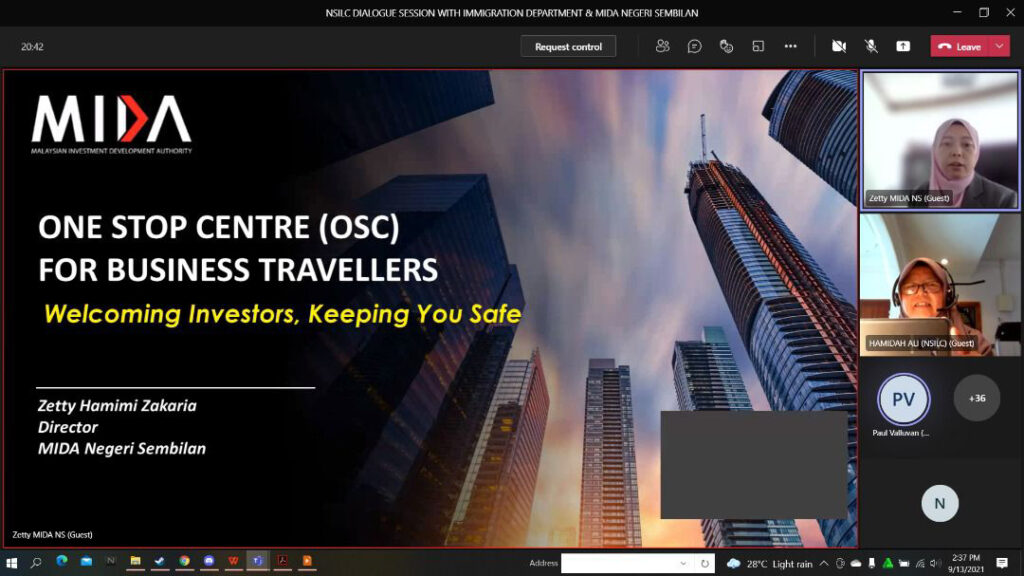Click the meeting timer 20:42
Screen dimensions: 1024x576
pos(32,47)
